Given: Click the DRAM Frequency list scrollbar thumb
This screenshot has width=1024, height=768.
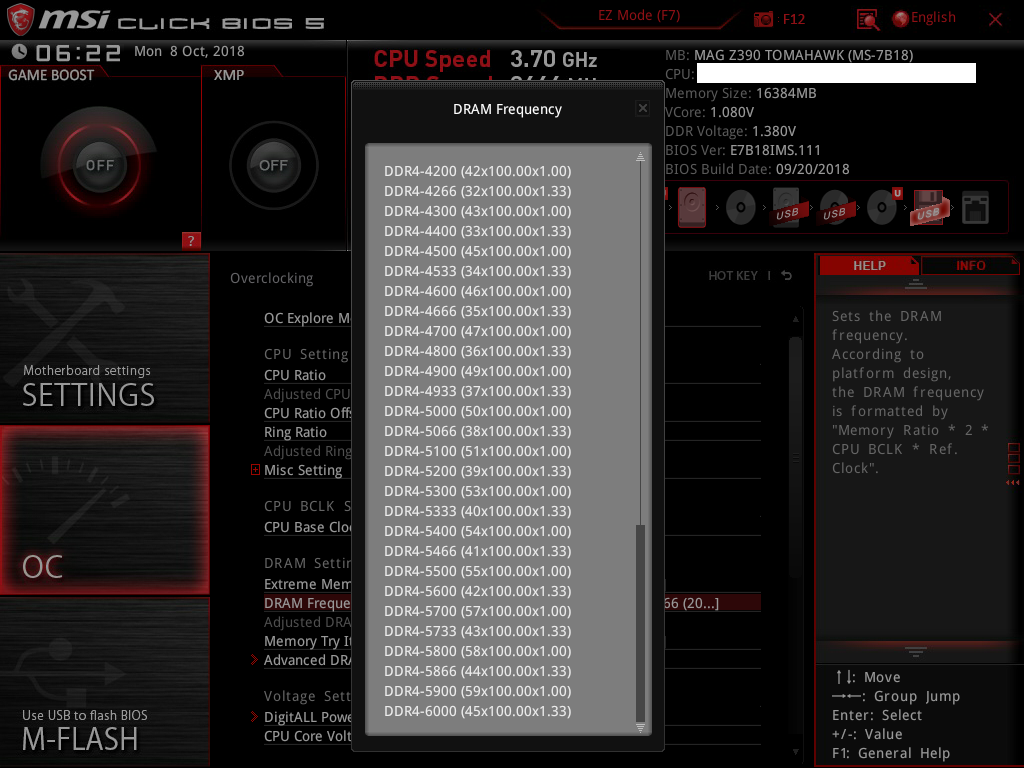Looking at the screenshot, I should click(x=640, y=622).
